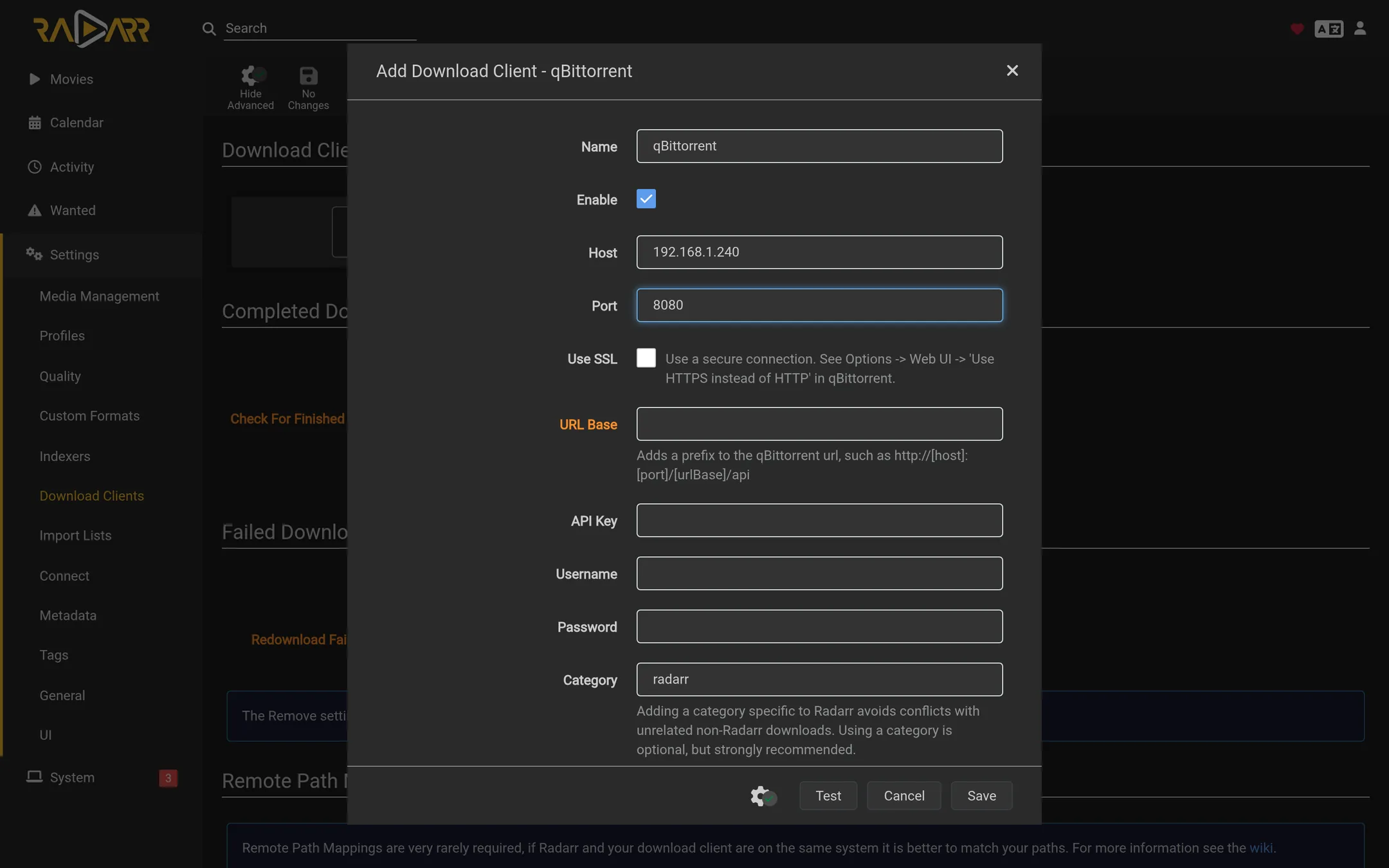Click the Username input field
1389x868 pixels.
point(819,574)
